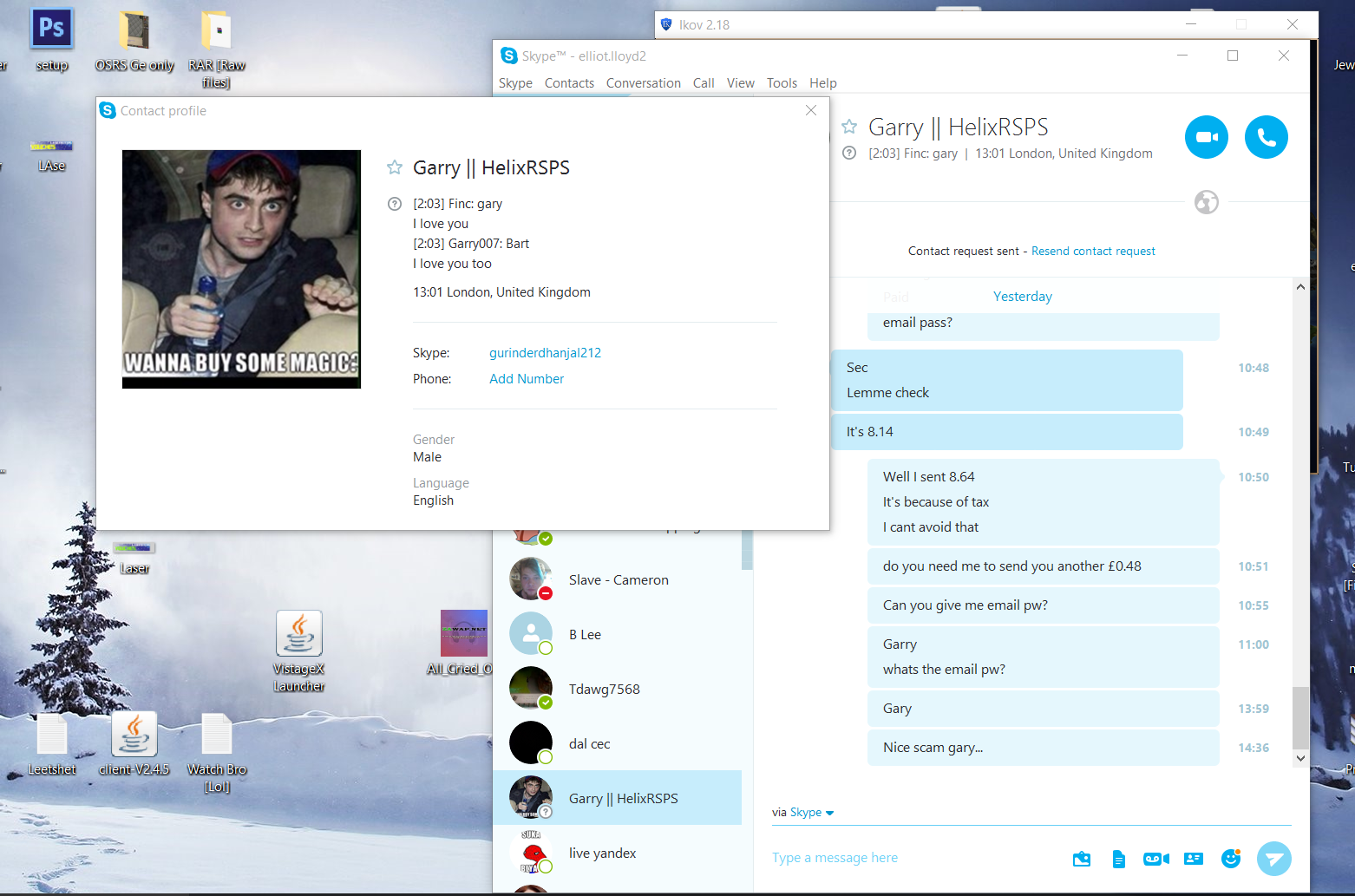Click the unknown status icon in profile
The image size is (1355, 896).
[395, 204]
